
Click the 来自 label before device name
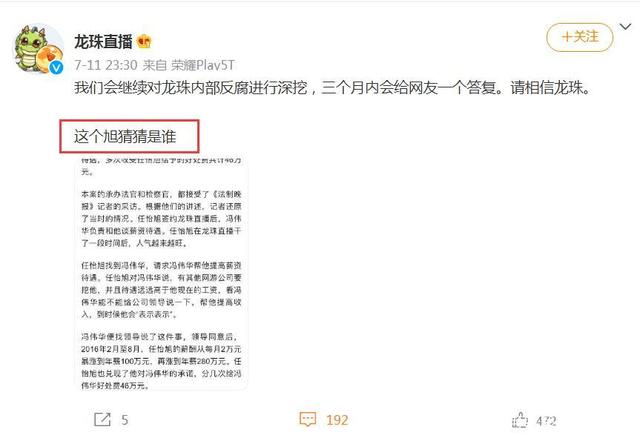154,65
